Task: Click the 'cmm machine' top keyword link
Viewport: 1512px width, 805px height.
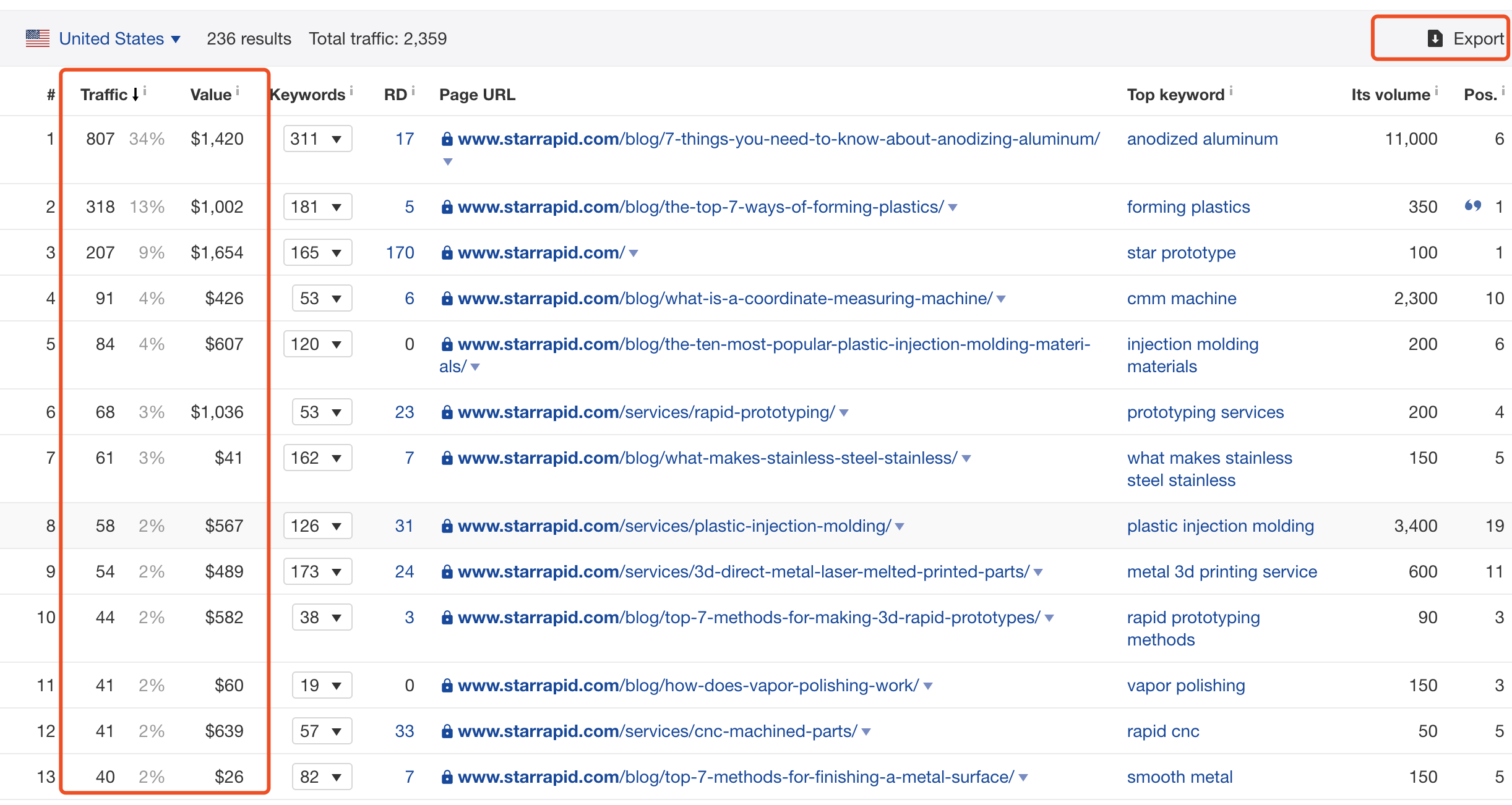Action: (x=1181, y=299)
